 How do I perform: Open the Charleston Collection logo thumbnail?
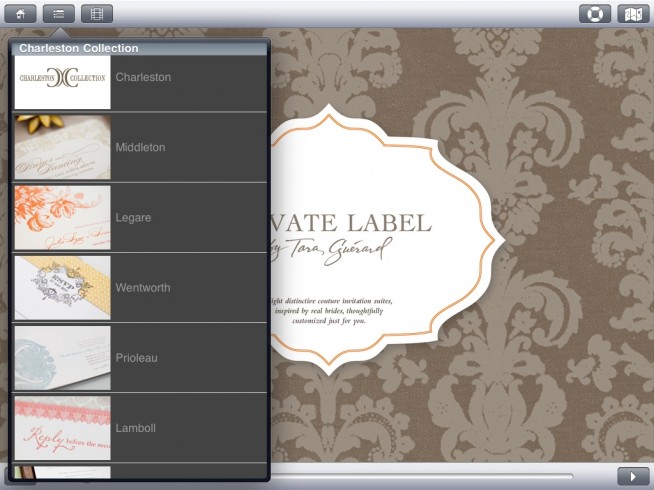(x=63, y=82)
